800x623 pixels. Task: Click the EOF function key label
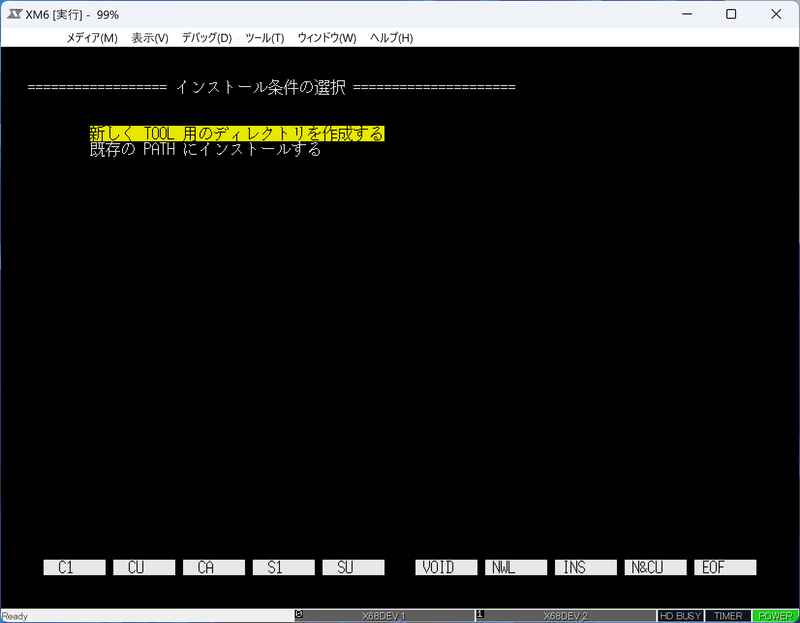pos(725,567)
